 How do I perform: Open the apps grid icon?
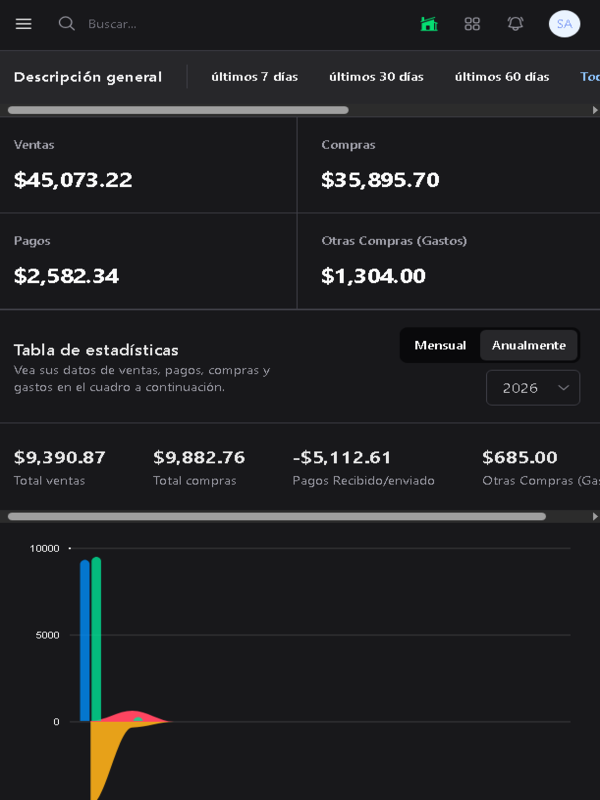[x=472, y=24]
